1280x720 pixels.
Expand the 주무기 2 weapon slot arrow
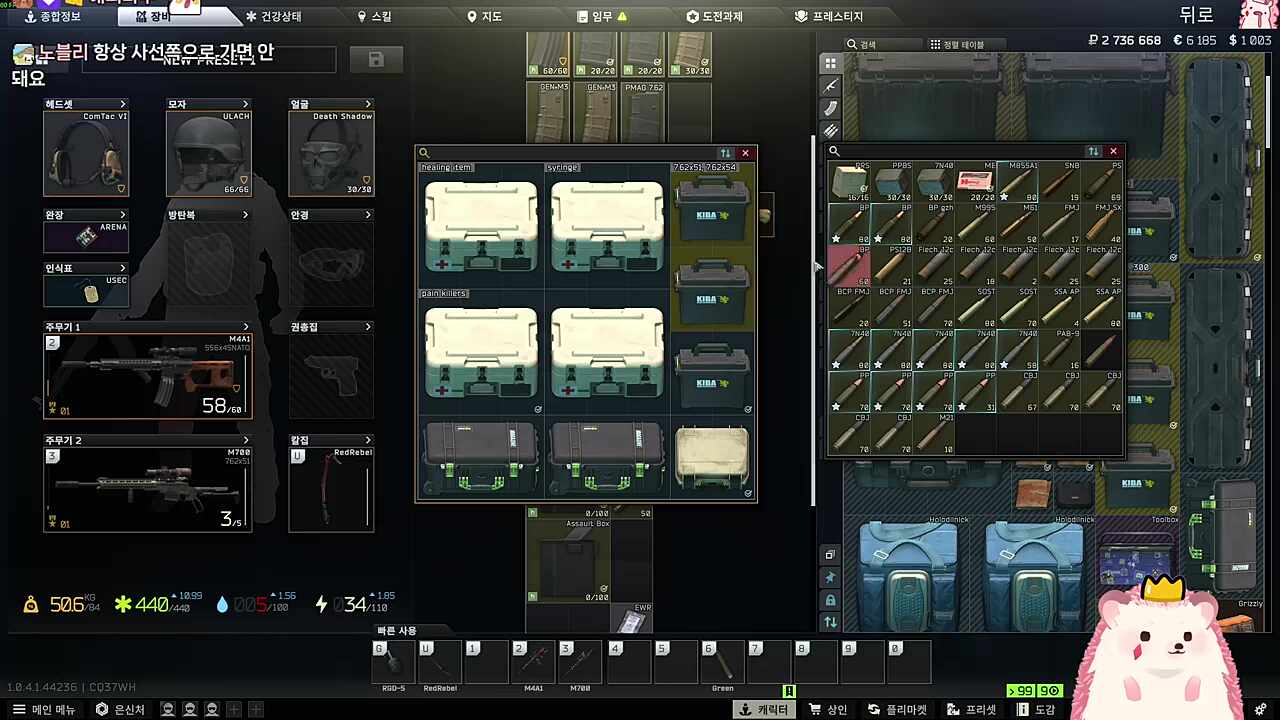click(246, 440)
